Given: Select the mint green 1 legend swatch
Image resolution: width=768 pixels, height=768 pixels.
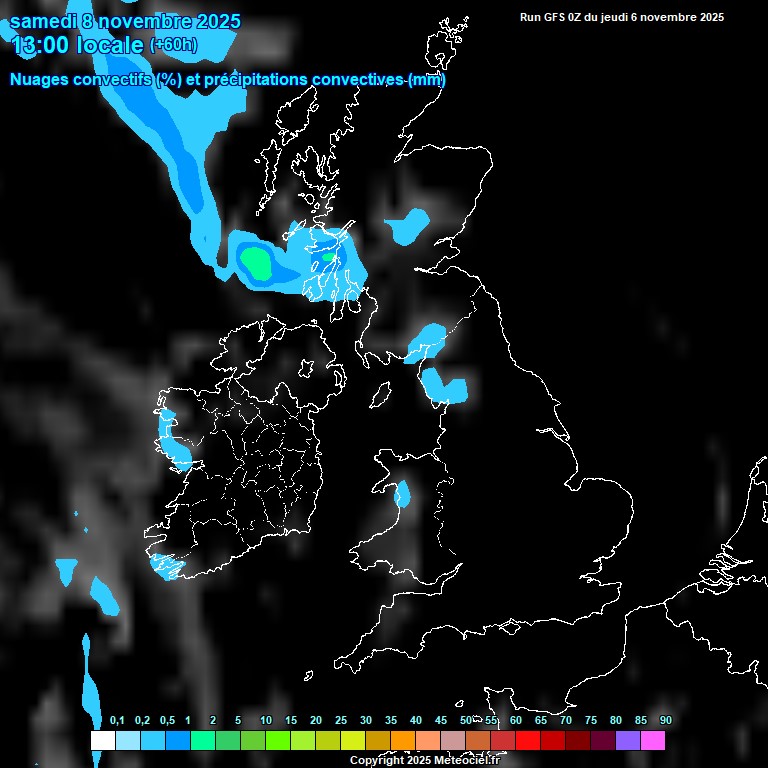Looking at the screenshot, I should [203, 741].
